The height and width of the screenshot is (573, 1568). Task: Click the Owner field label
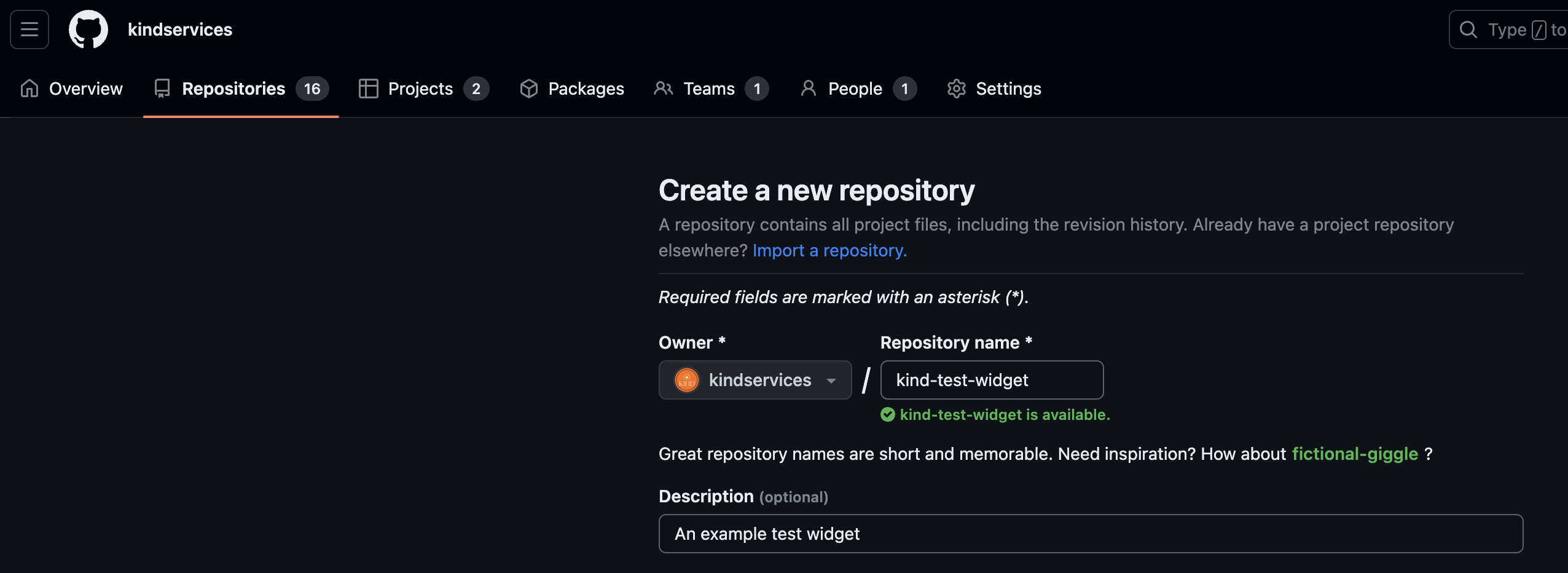point(692,342)
